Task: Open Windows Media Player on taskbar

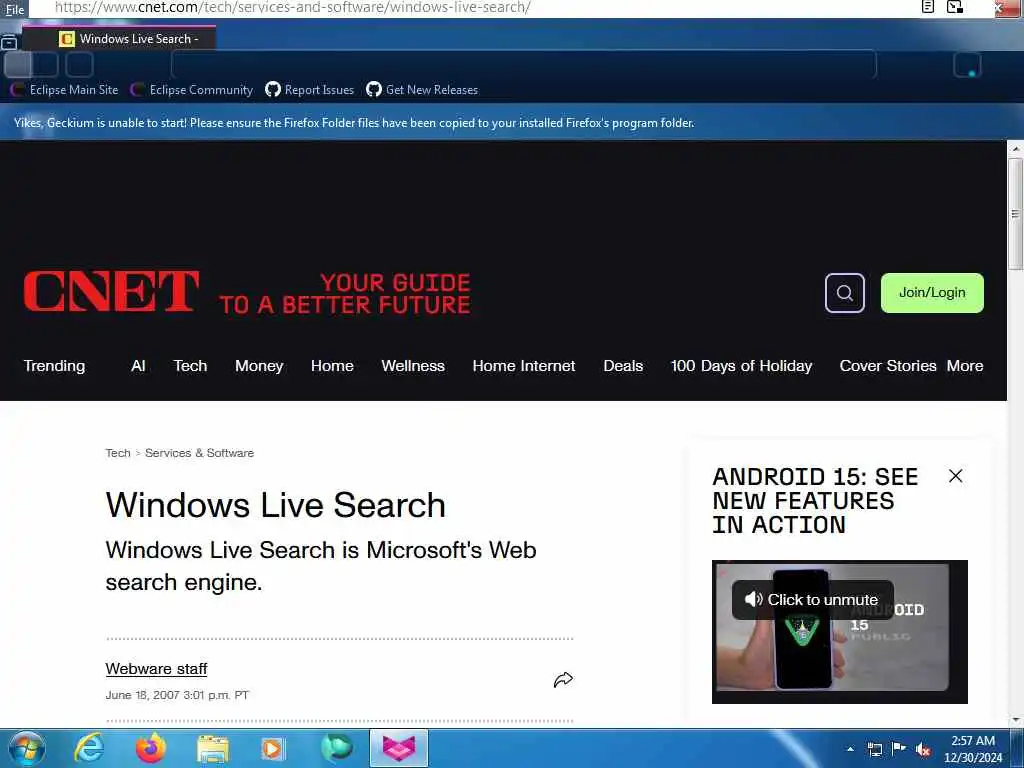Action: click(273, 749)
